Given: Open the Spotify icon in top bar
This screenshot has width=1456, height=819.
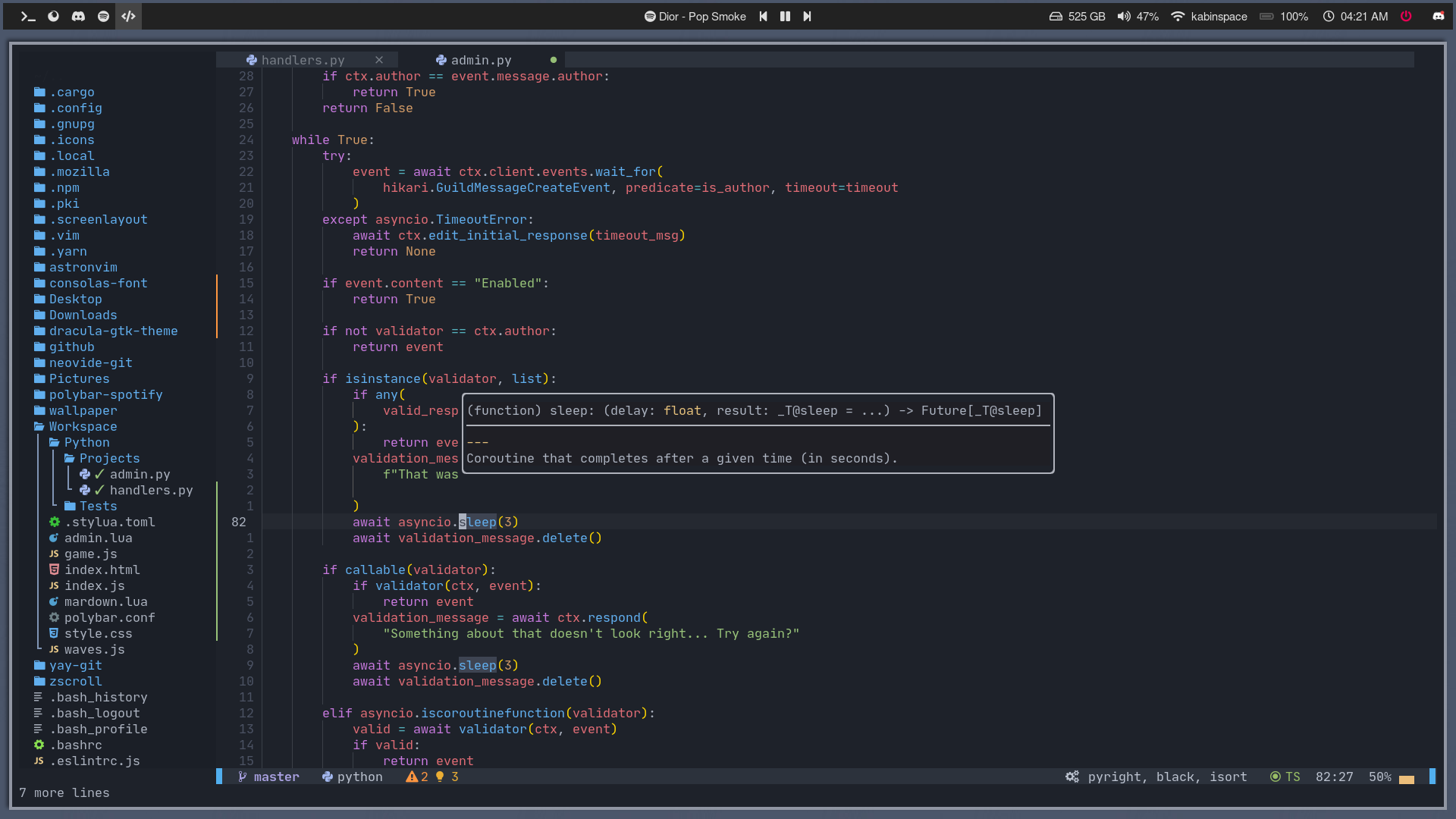Looking at the screenshot, I should click(x=103, y=16).
